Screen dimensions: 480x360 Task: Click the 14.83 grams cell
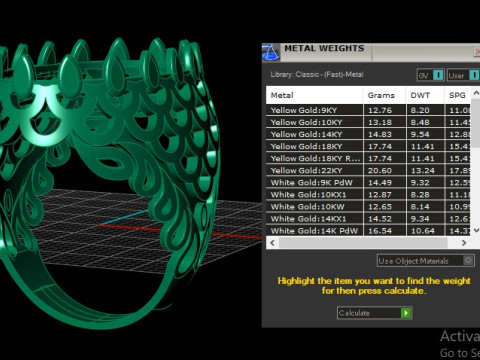pyautogui.click(x=385, y=134)
